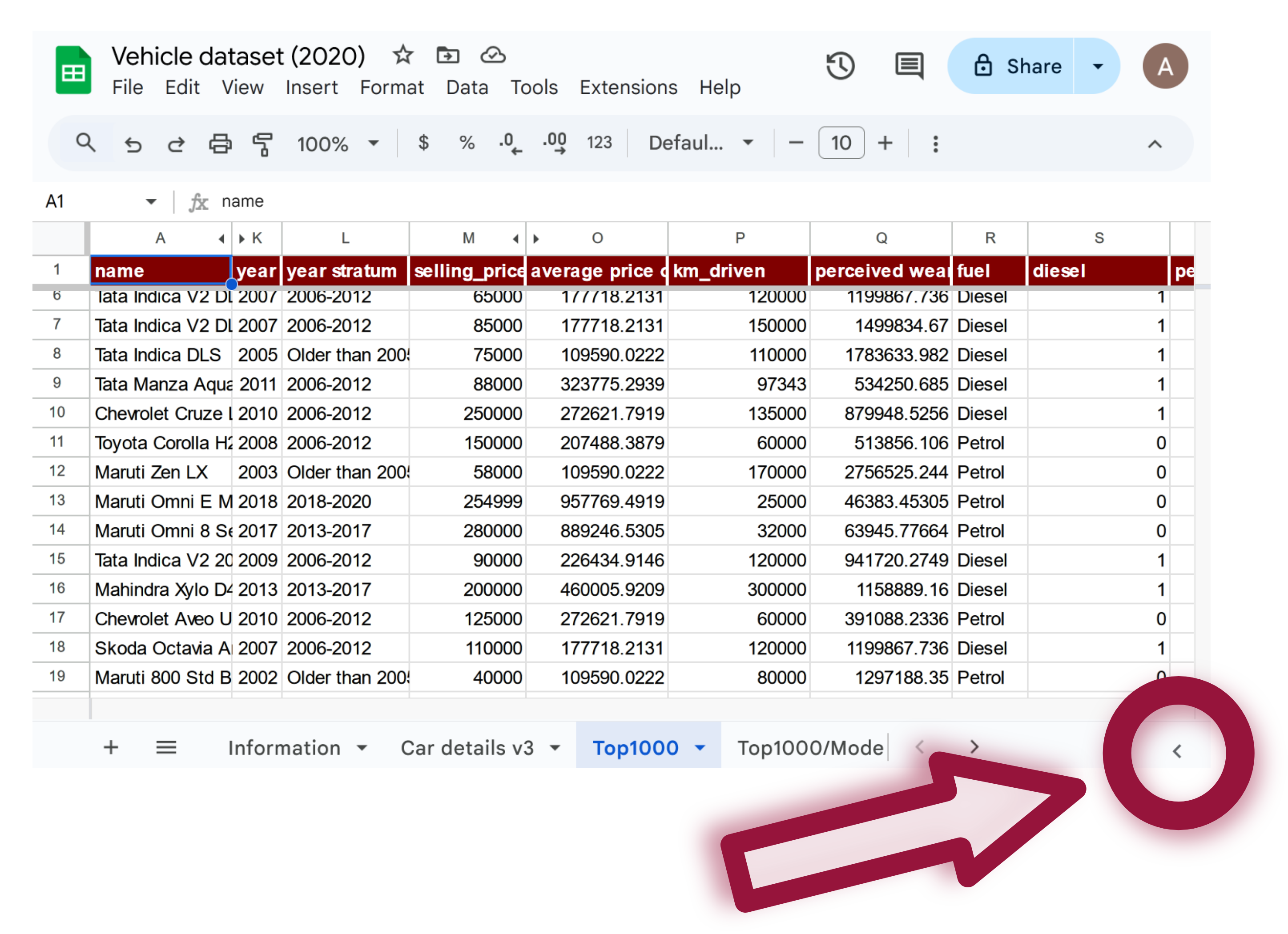This screenshot has width=1288, height=934.
Task: Click the font size field showing 10
Action: click(x=841, y=143)
